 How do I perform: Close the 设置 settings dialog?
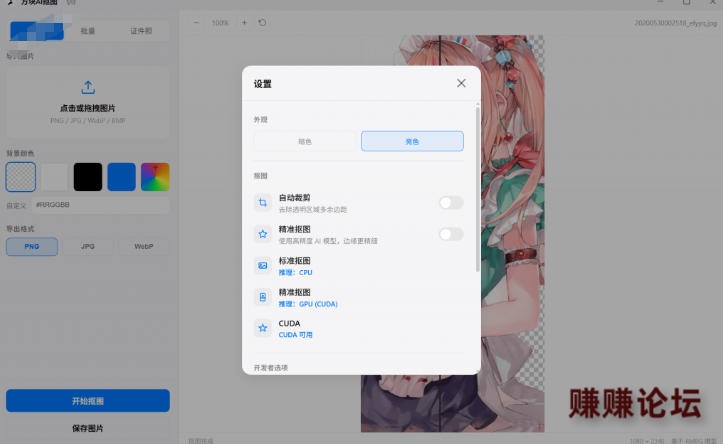pyautogui.click(x=461, y=83)
